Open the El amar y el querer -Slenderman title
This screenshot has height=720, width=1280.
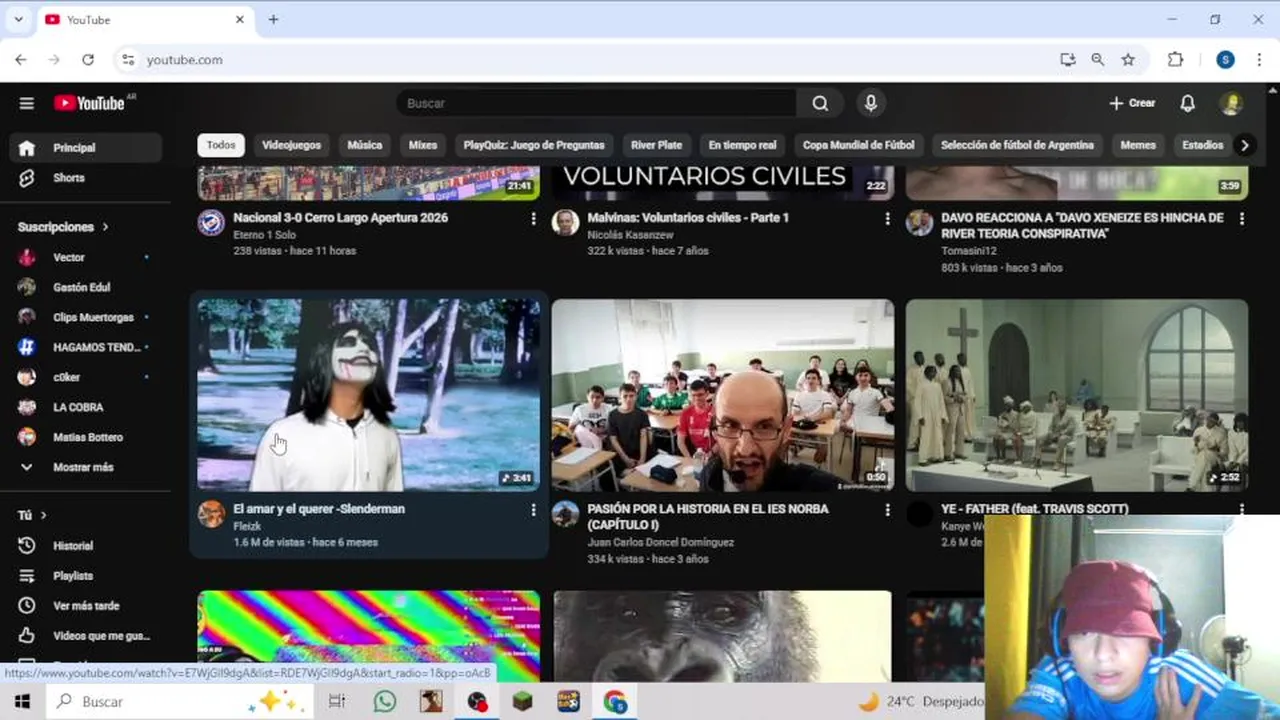tap(319, 509)
